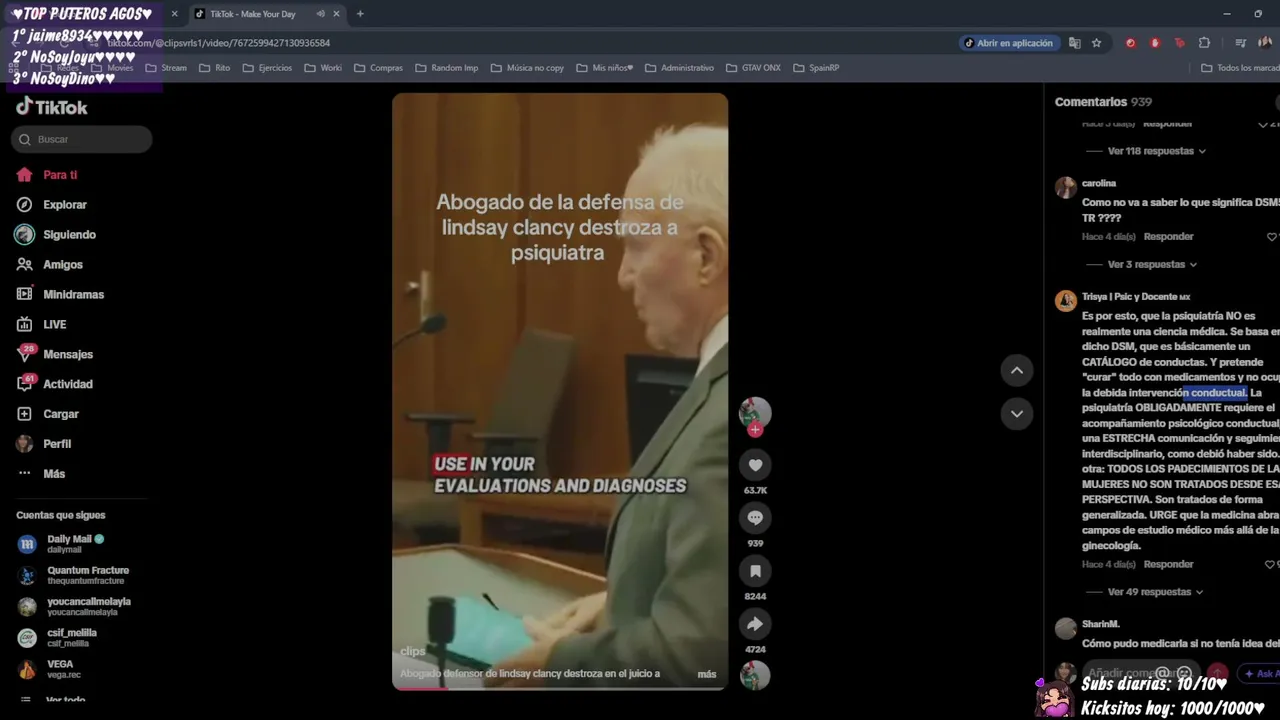Like the video with the heart icon
The height and width of the screenshot is (720, 1280).
[x=755, y=465]
